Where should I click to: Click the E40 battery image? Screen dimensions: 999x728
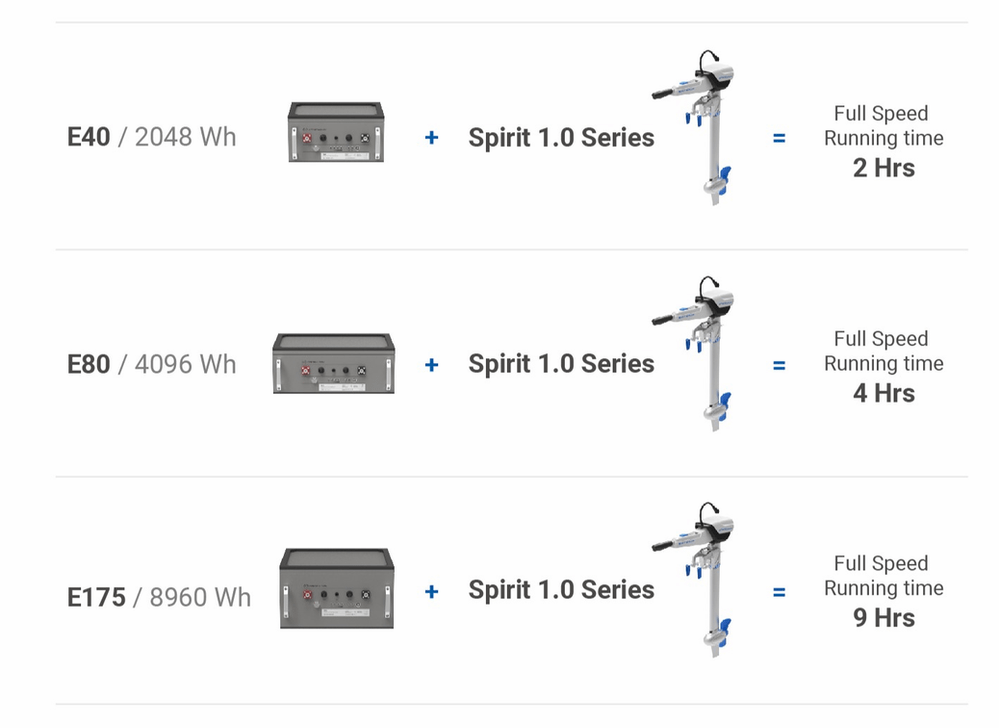338,131
